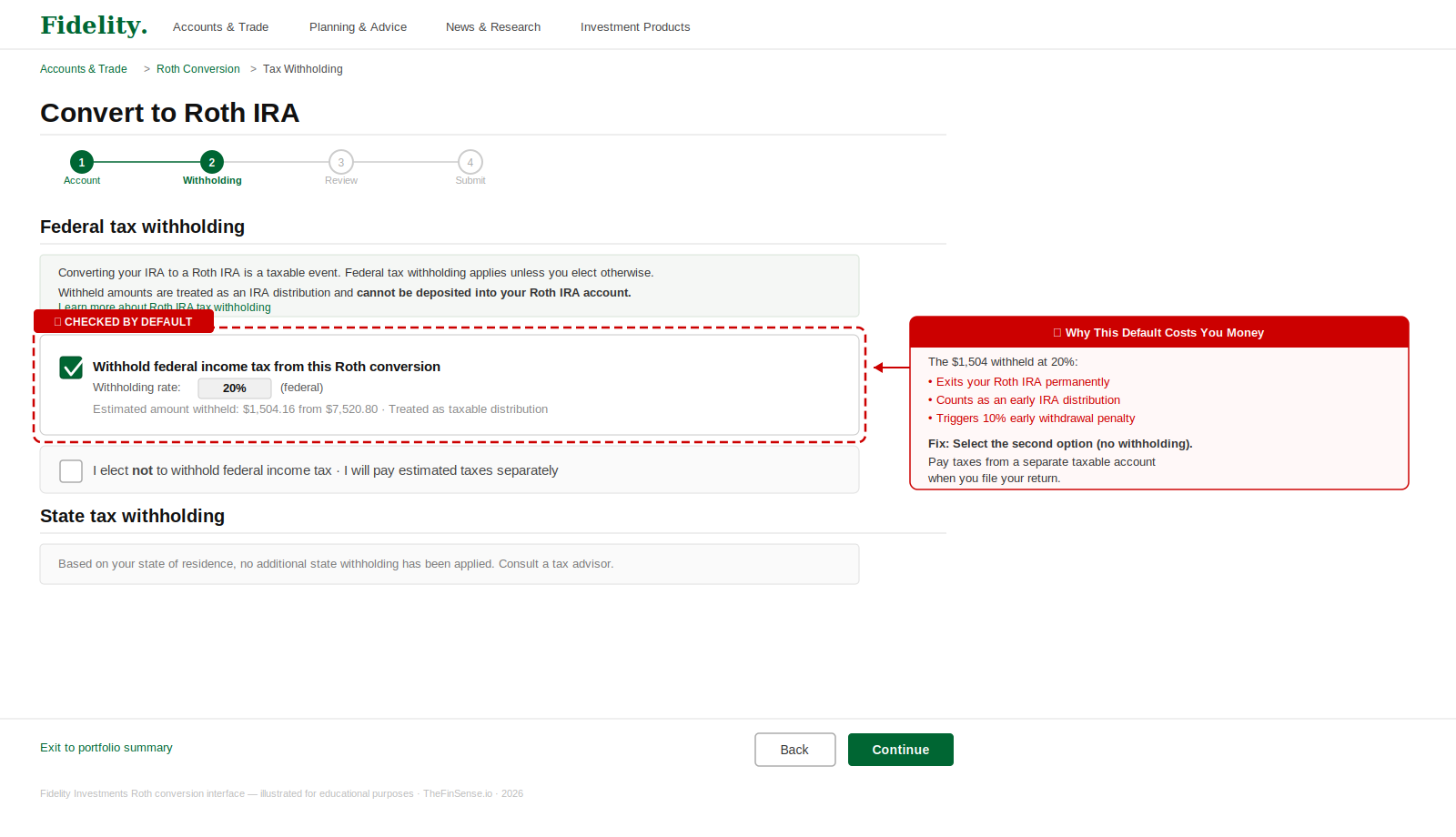Viewport: 1456px width, 837px height.
Task: Click the Back button
Action: pos(794,749)
